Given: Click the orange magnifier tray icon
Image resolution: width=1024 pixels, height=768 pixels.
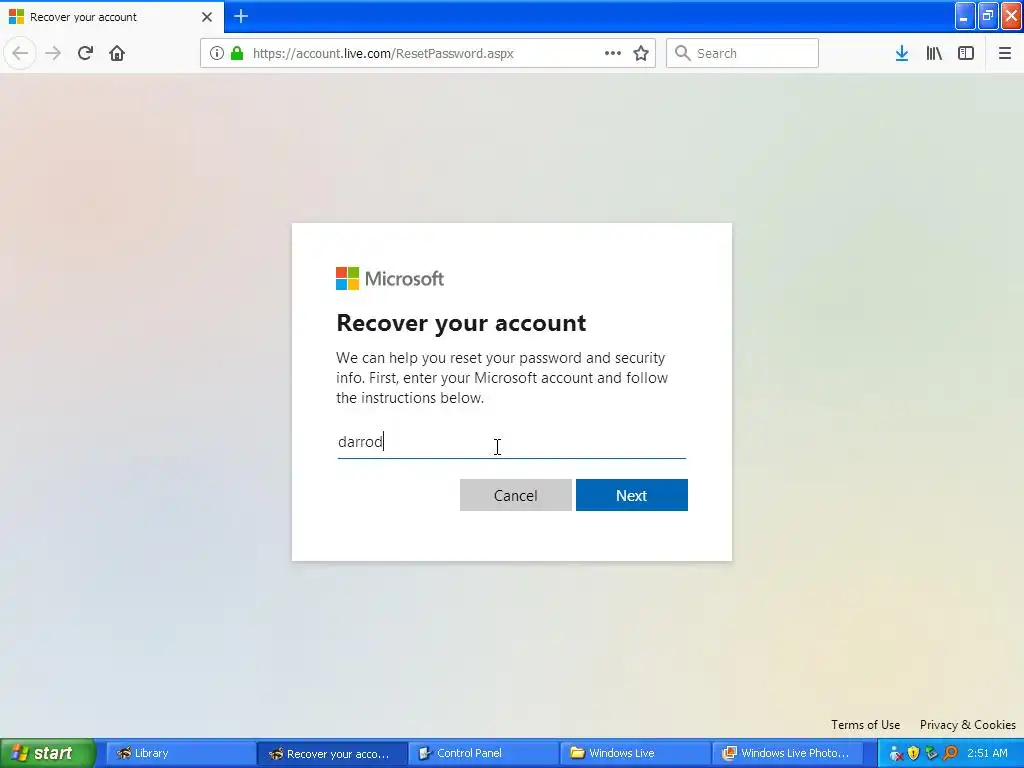Looking at the screenshot, I should point(951,754).
